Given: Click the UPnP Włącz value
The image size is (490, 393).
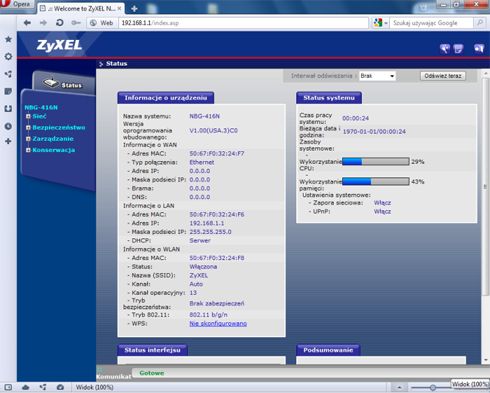Looking at the screenshot, I should [x=382, y=211].
